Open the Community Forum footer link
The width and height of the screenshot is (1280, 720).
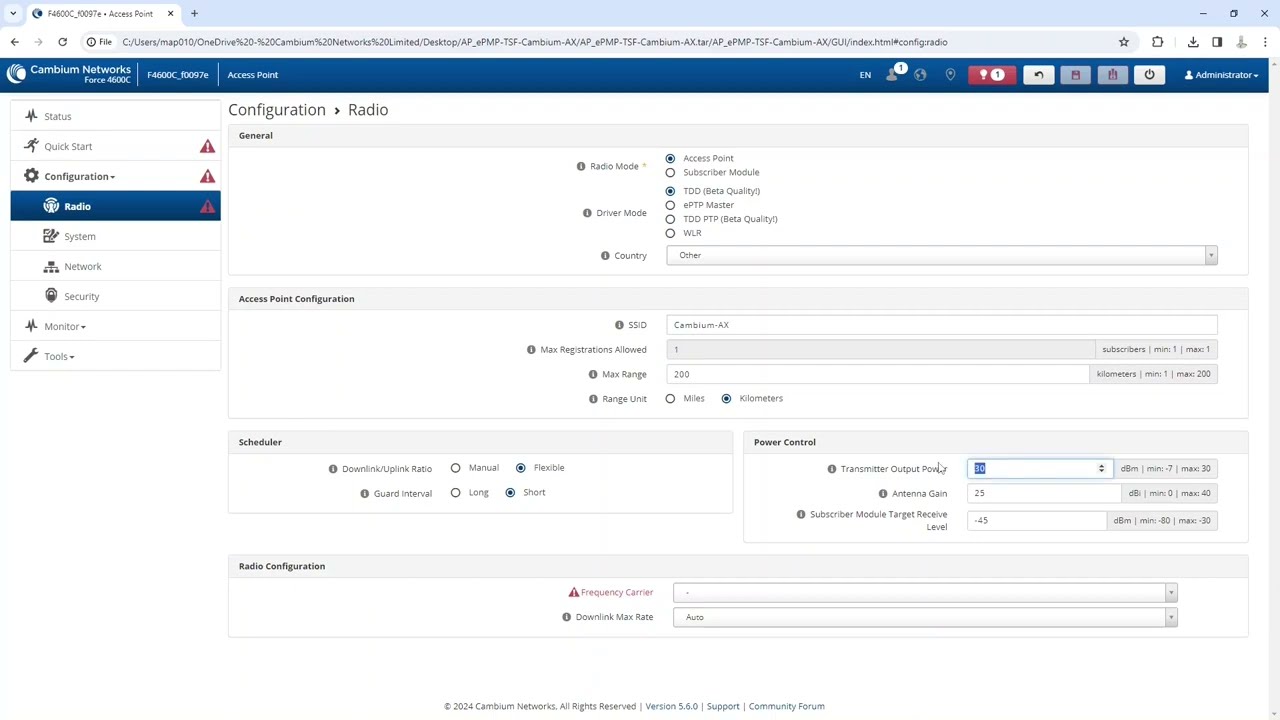coord(787,706)
